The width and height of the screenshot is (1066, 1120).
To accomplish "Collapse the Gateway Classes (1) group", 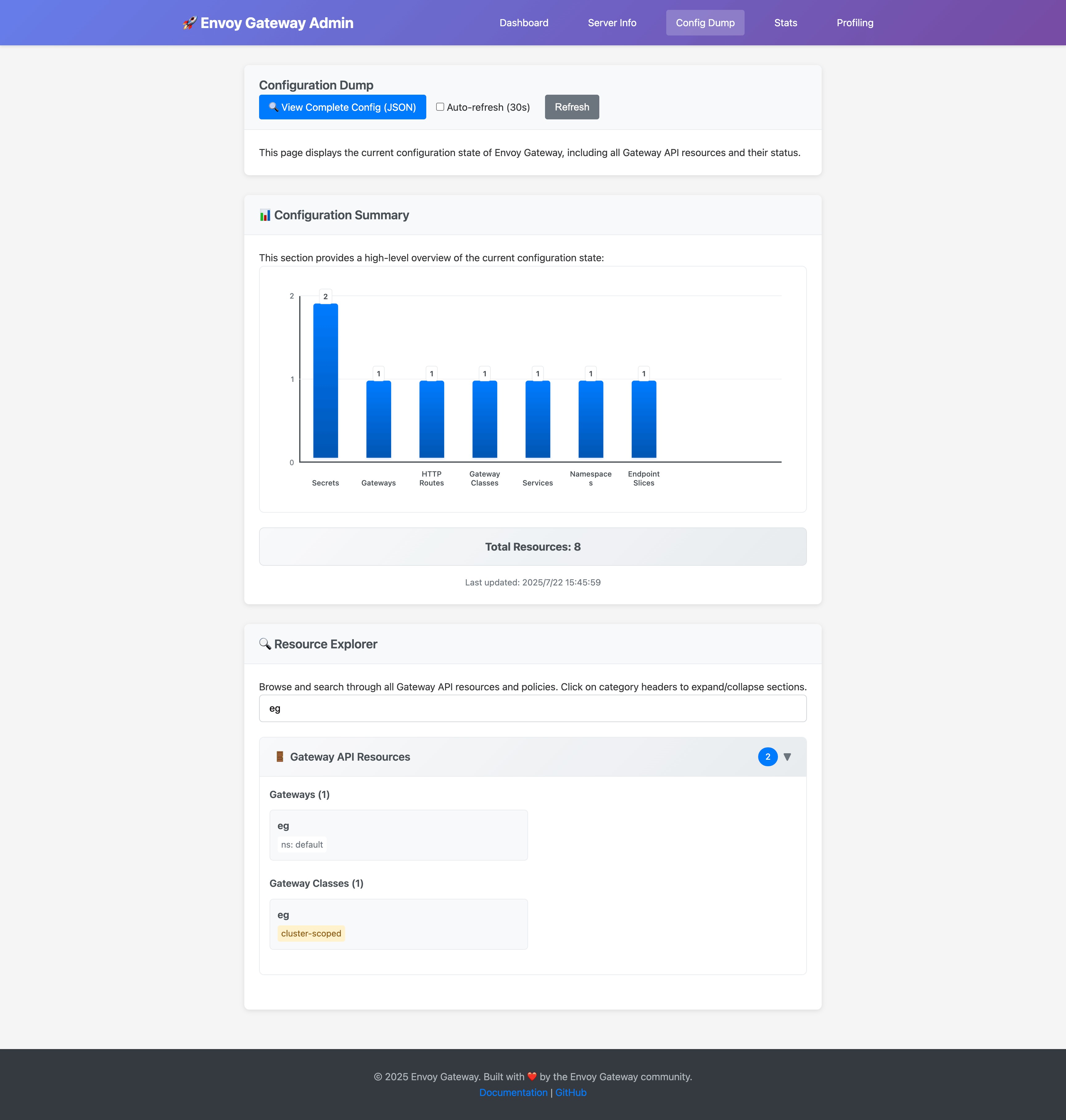I will (x=316, y=884).
